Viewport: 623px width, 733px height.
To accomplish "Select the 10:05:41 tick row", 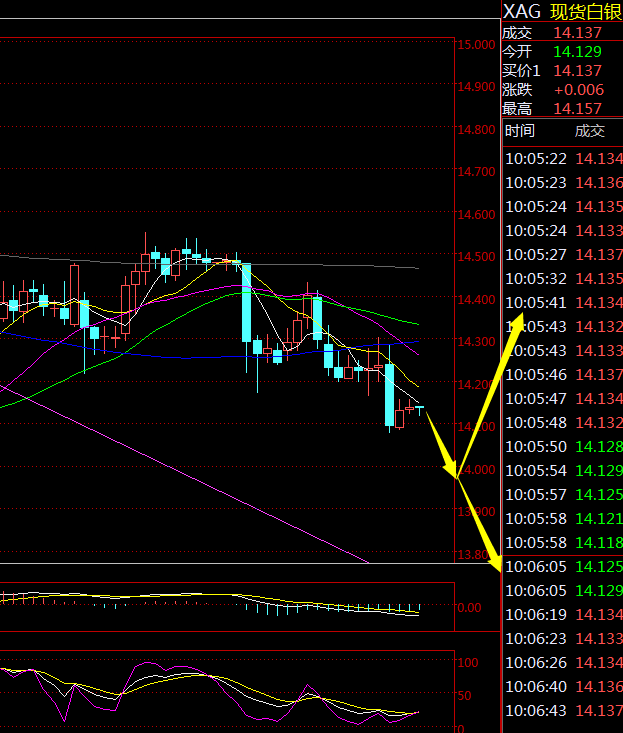I will point(564,303).
